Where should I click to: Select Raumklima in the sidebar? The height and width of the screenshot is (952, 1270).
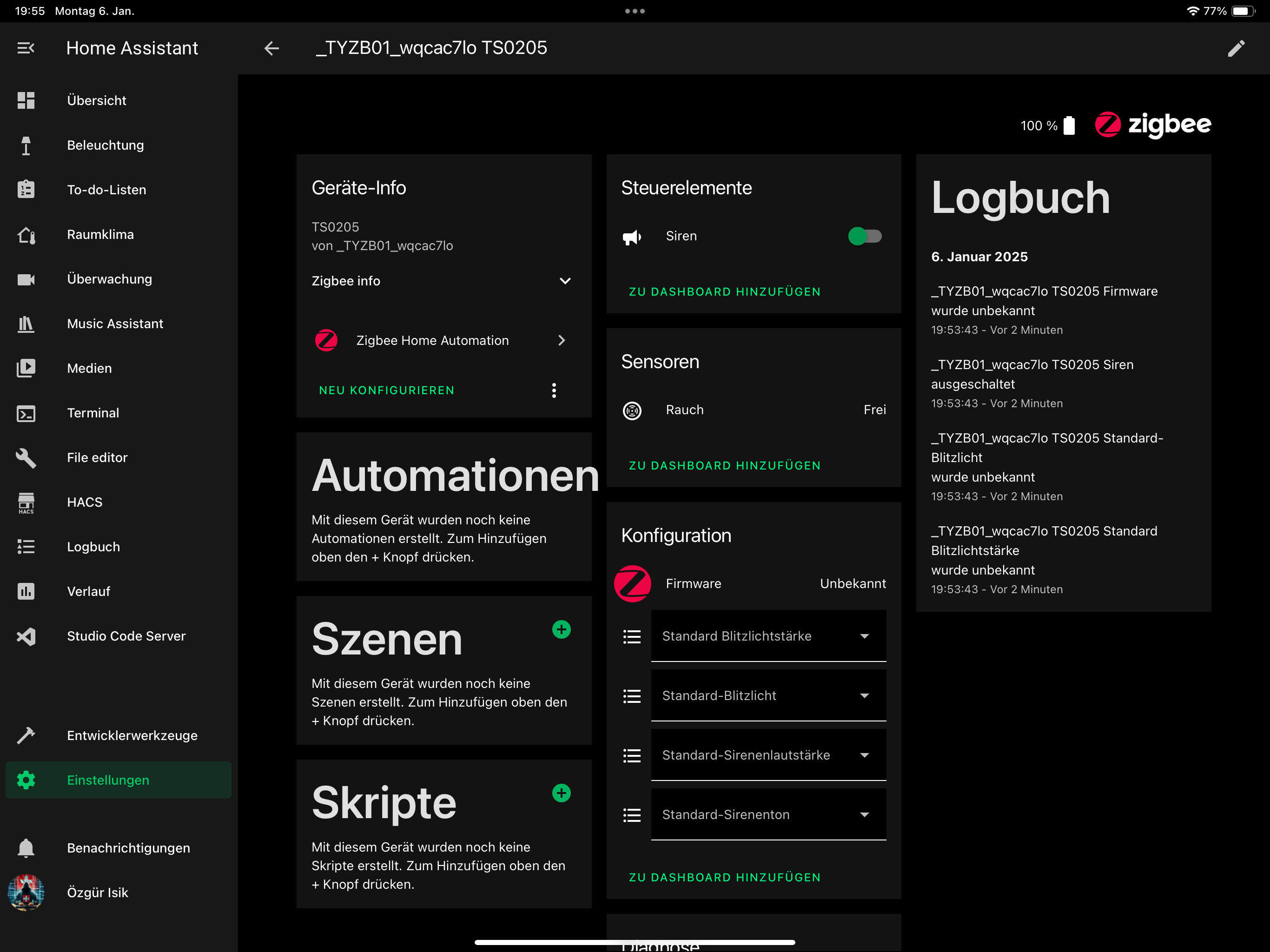point(118,234)
